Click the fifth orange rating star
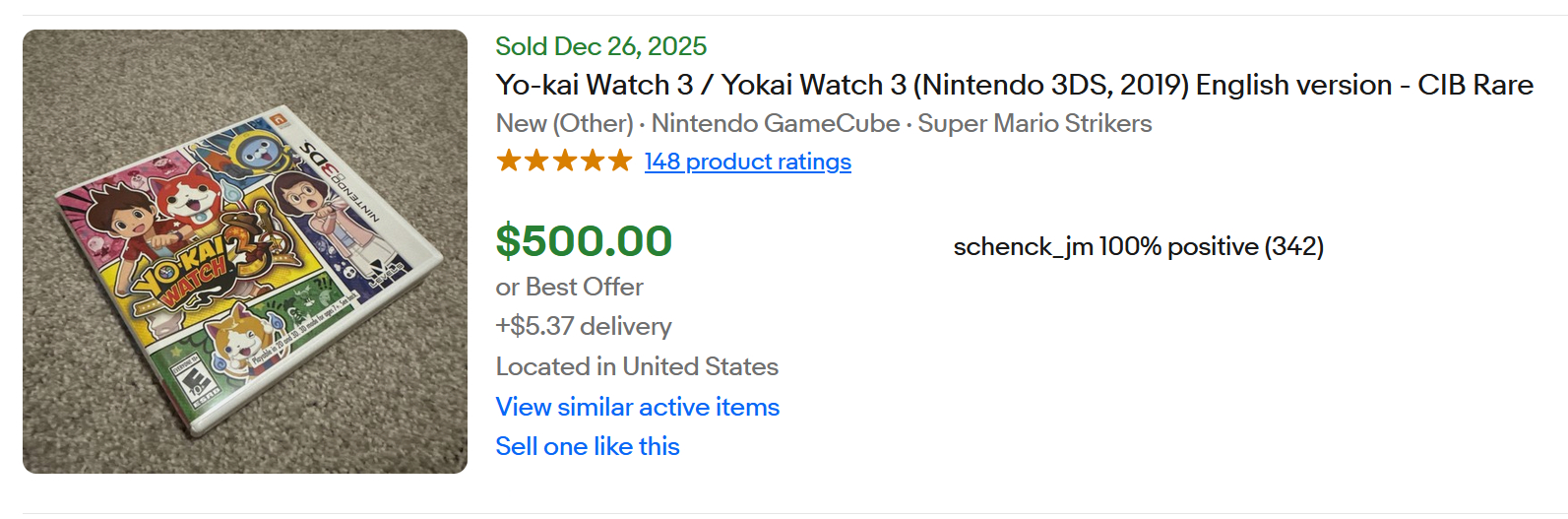The width and height of the screenshot is (1568, 519). coord(619,161)
